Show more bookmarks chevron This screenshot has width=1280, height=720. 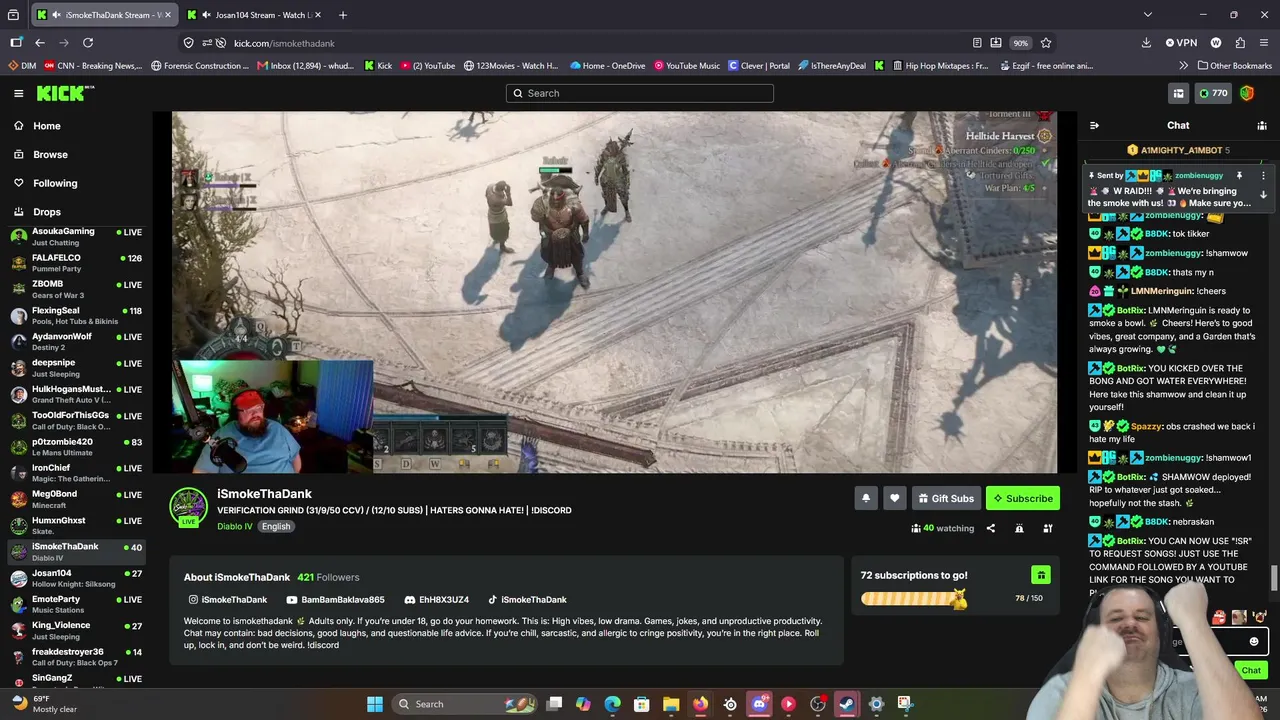point(1184,66)
